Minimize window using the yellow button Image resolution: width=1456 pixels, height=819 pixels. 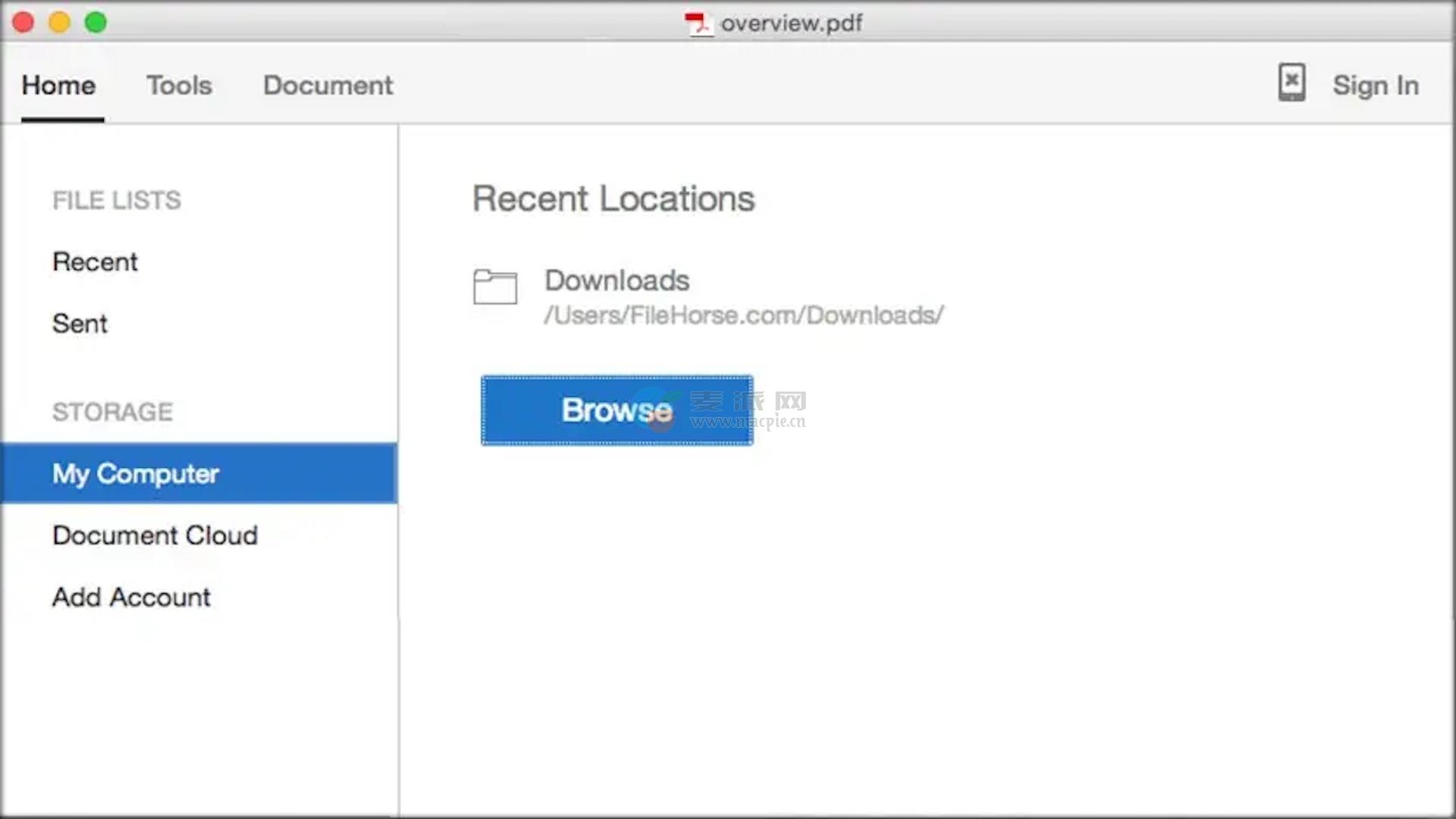coord(59,23)
